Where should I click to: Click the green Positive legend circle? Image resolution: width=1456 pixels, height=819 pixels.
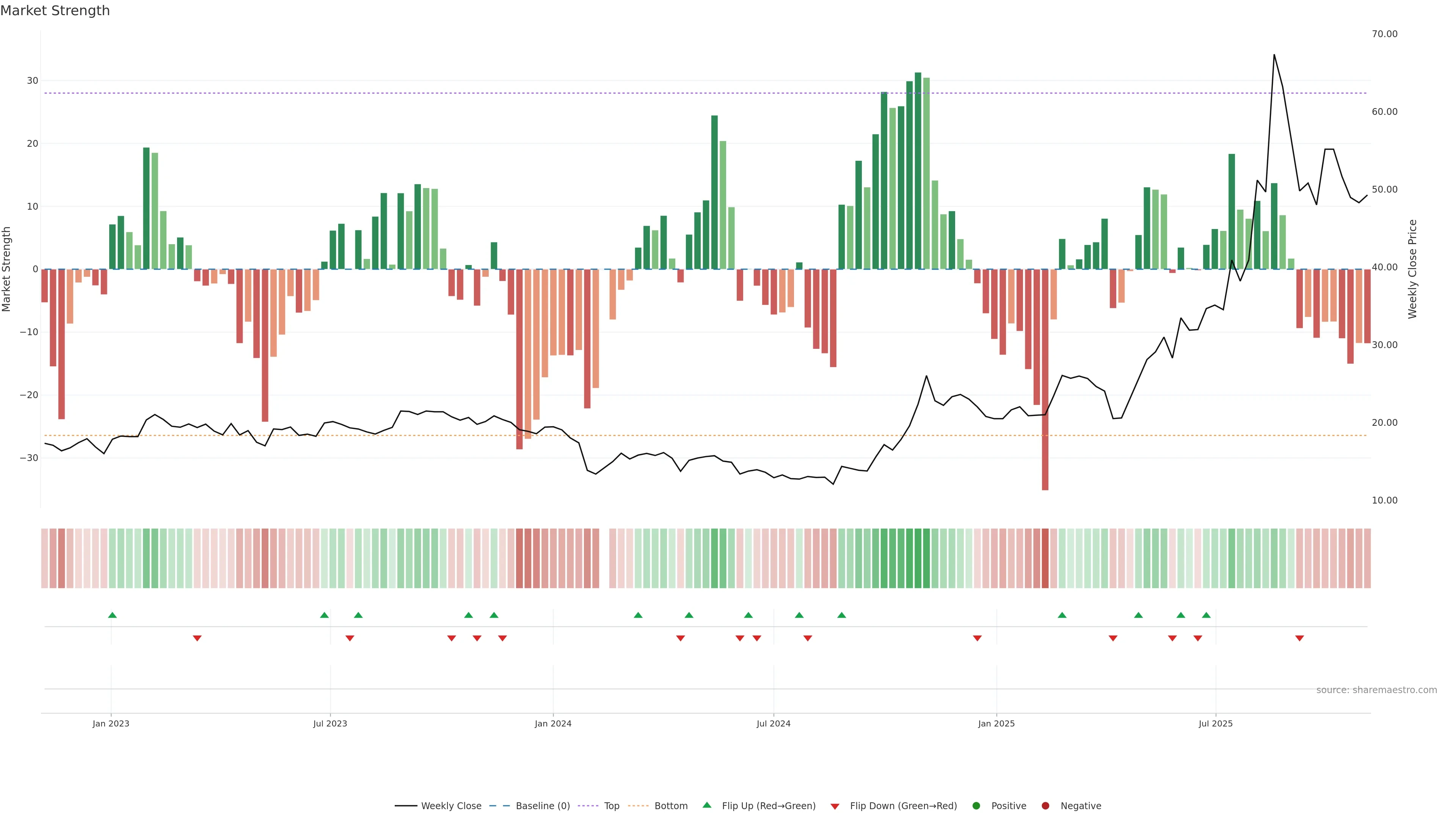(976, 806)
